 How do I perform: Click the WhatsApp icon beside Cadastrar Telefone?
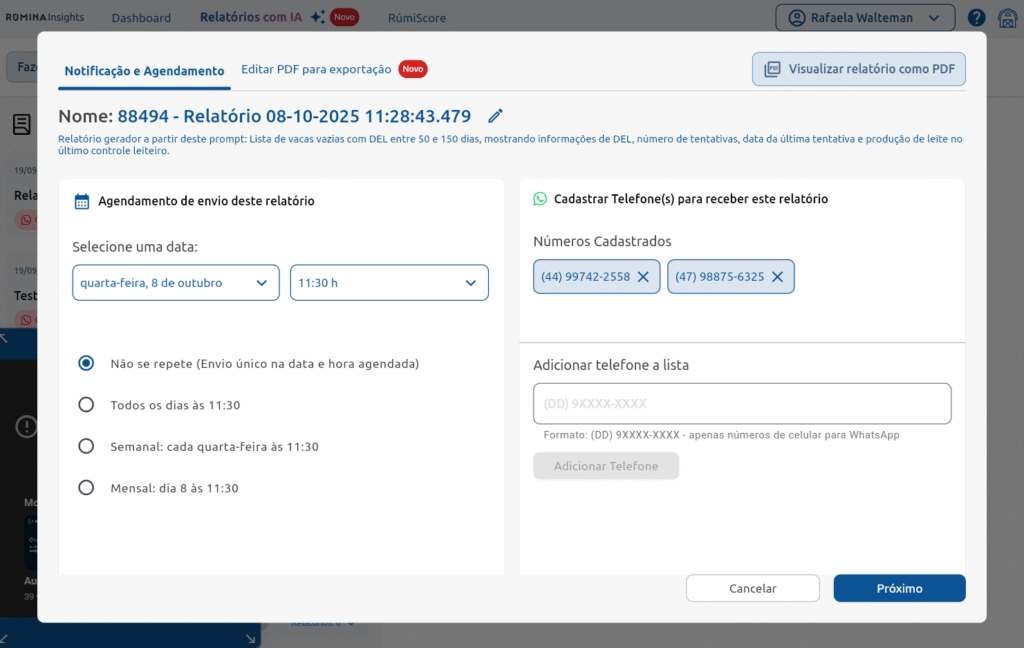click(x=540, y=199)
